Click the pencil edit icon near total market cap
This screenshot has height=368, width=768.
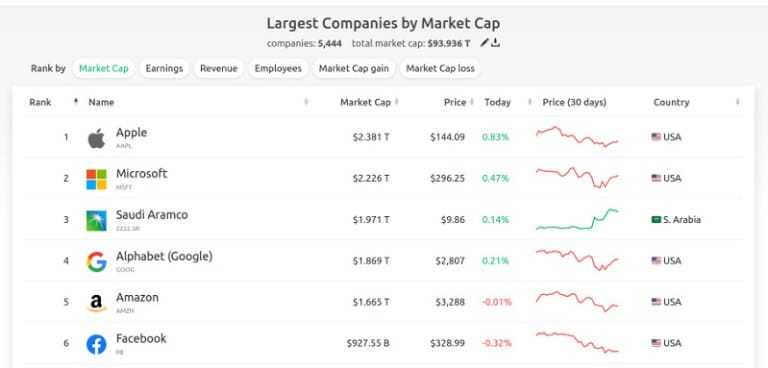(484, 43)
